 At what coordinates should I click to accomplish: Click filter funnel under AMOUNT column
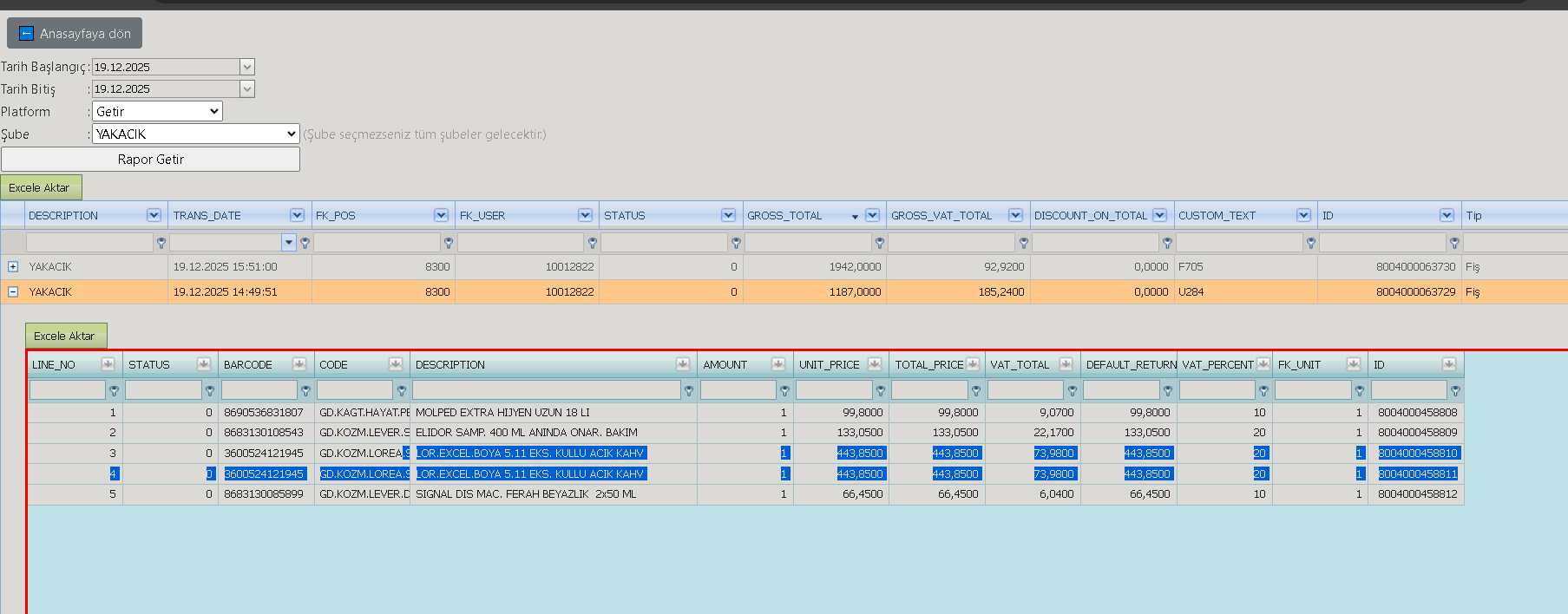tap(784, 391)
